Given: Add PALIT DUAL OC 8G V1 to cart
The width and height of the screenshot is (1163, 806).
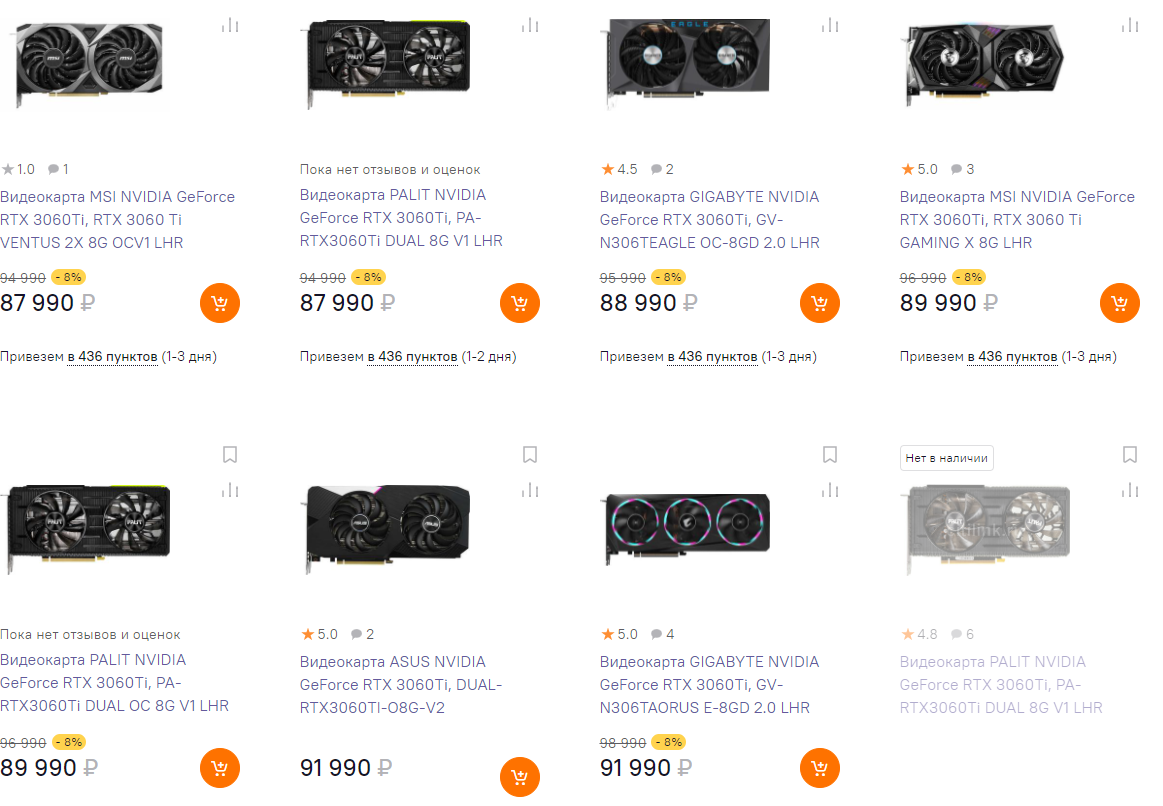Looking at the screenshot, I should [220, 768].
